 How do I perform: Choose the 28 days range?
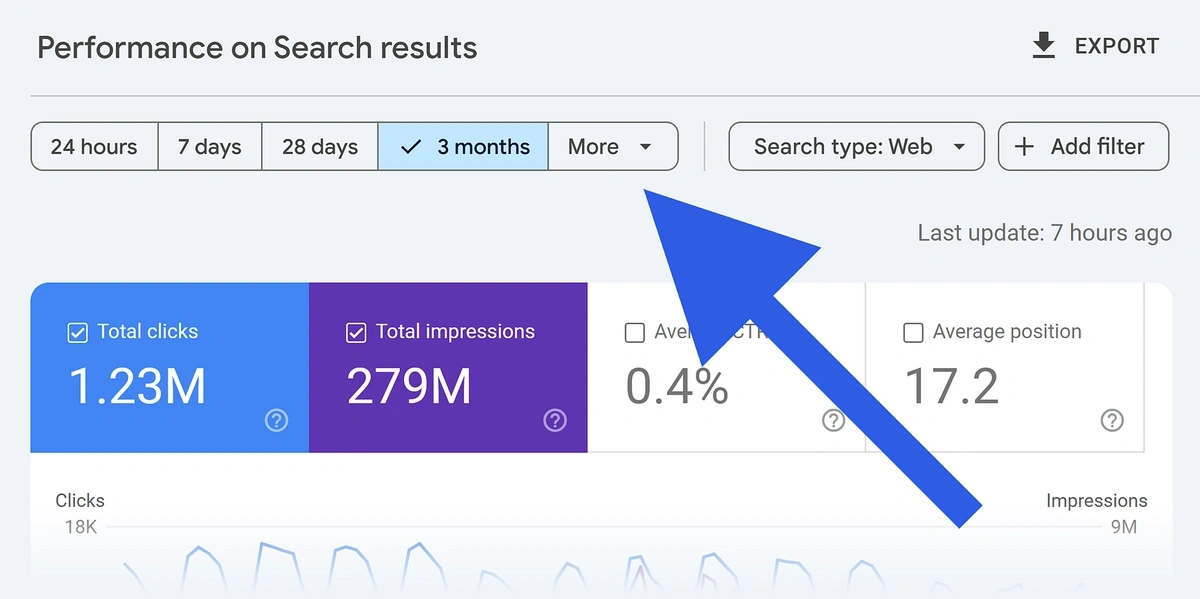[319, 147]
